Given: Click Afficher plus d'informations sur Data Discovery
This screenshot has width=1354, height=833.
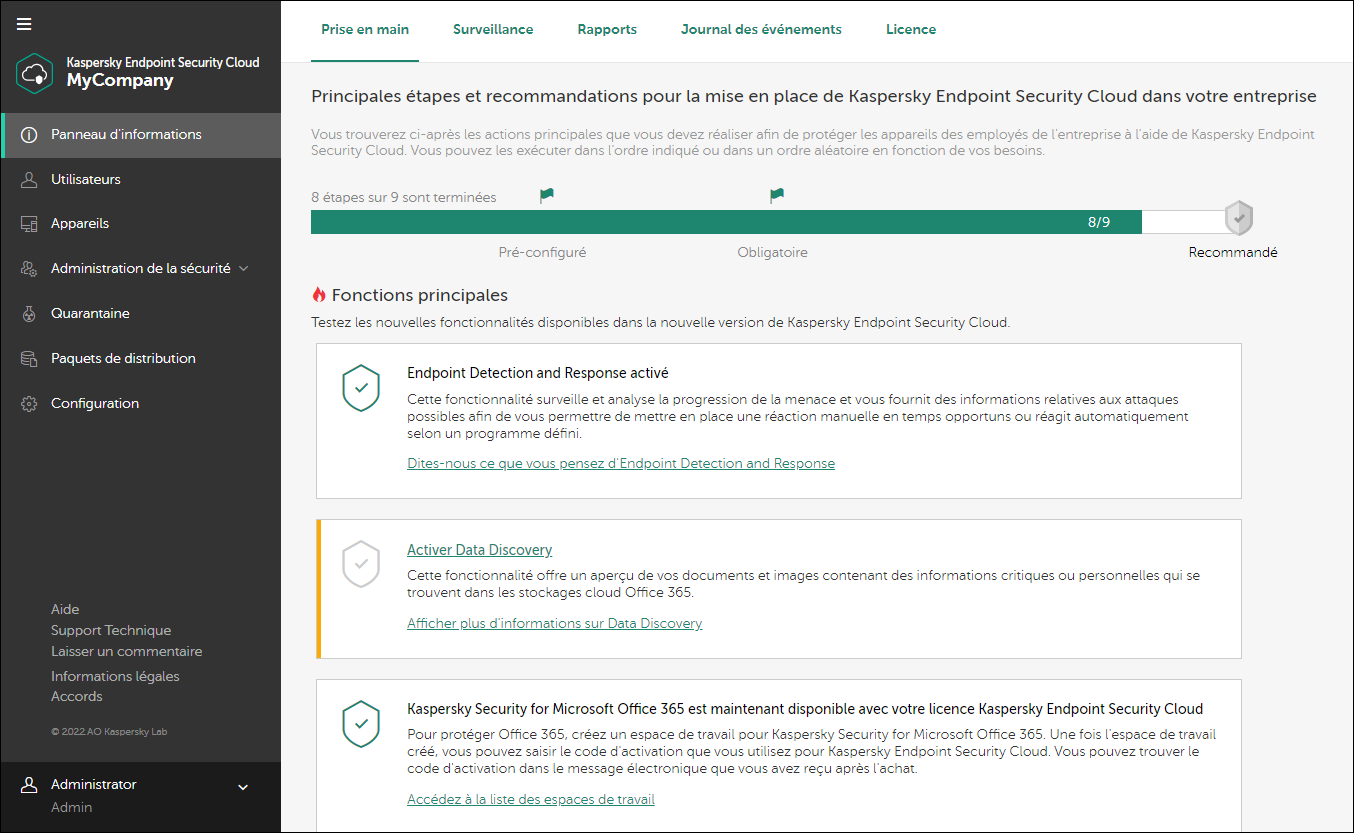Looking at the screenshot, I should pyautogui.click(x=555, y=624).
